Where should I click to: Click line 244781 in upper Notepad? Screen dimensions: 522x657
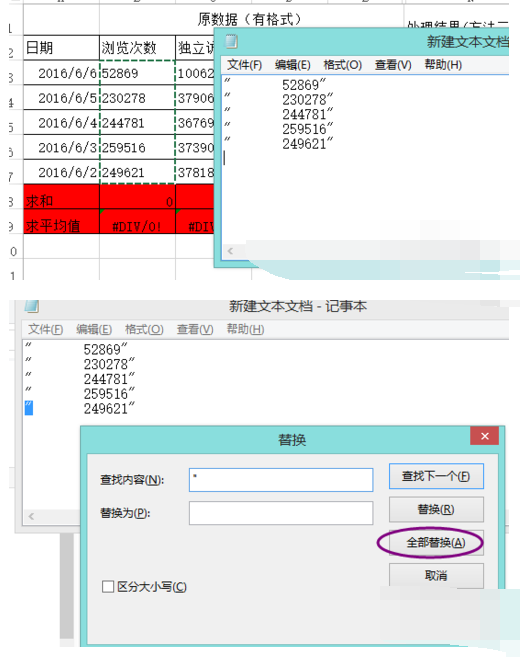[308, 114]
